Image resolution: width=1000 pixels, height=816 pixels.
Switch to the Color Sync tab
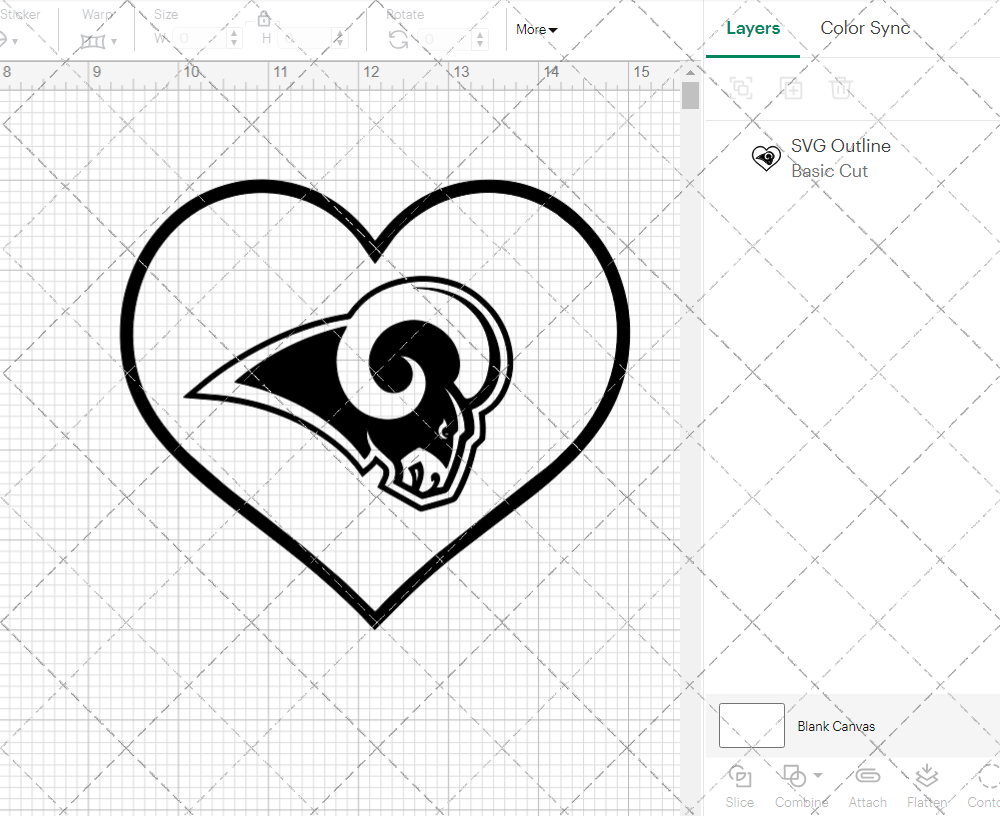click(865, 28)
